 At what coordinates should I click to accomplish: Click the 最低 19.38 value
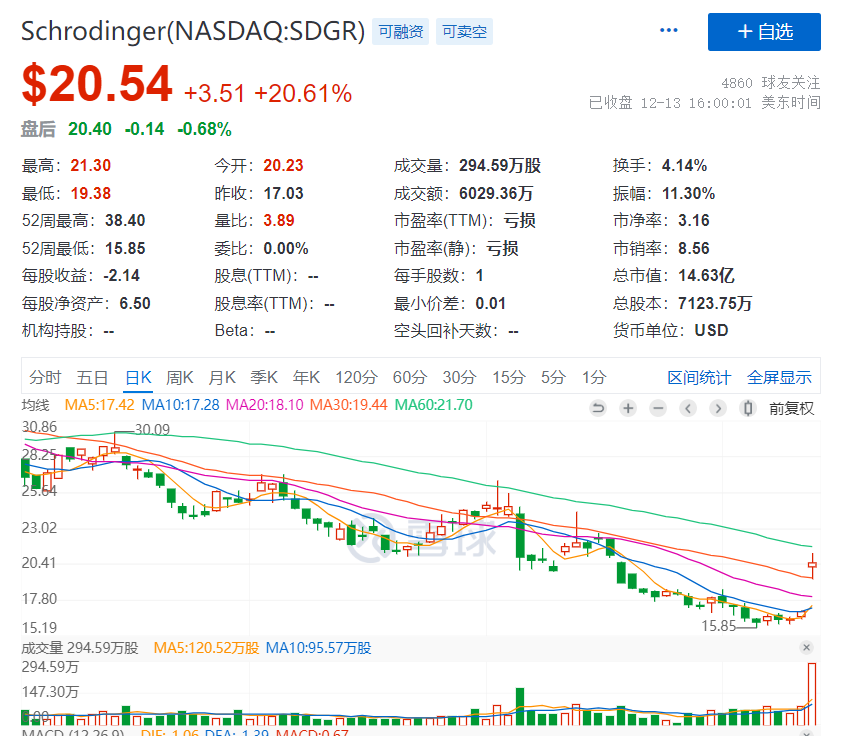[90, 193]
